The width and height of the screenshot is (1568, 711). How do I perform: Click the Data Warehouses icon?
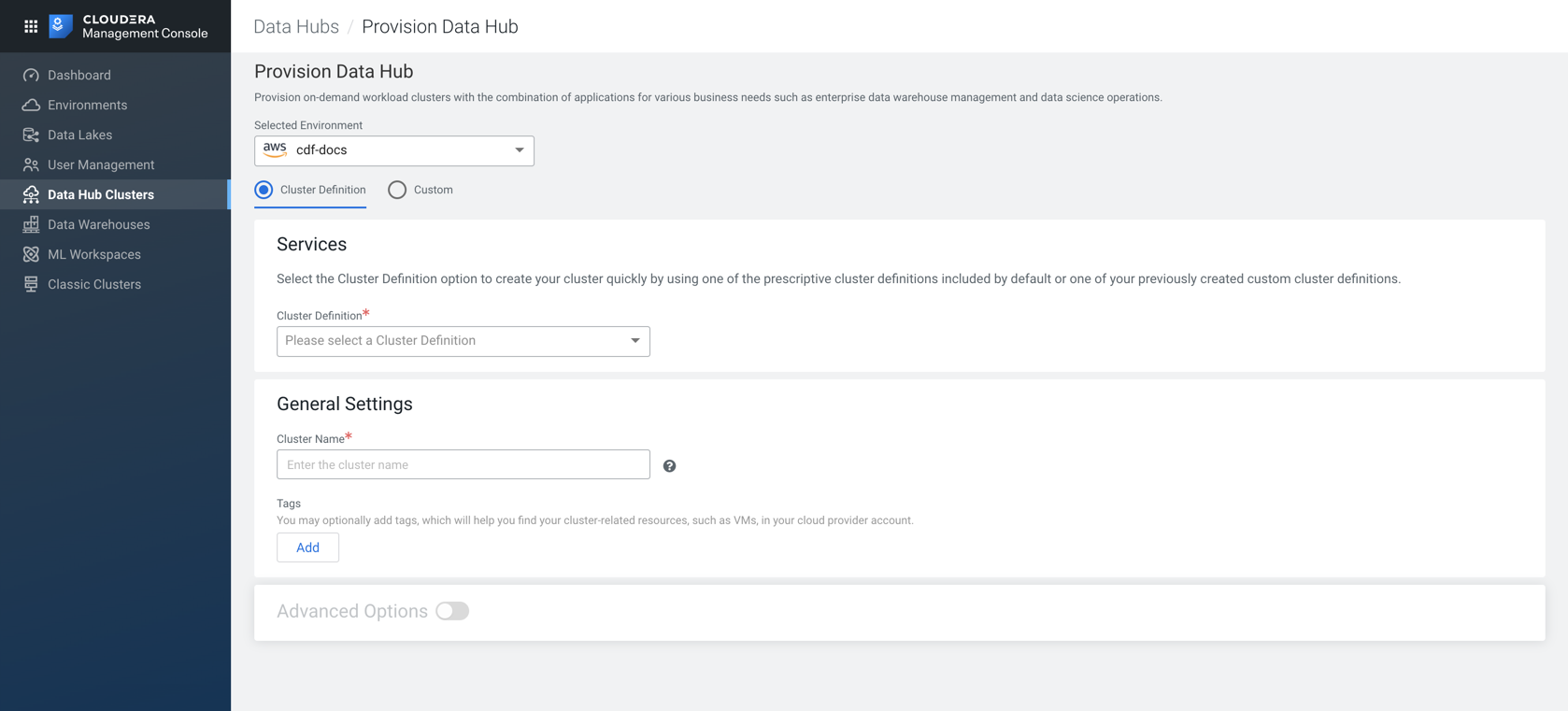31,224
